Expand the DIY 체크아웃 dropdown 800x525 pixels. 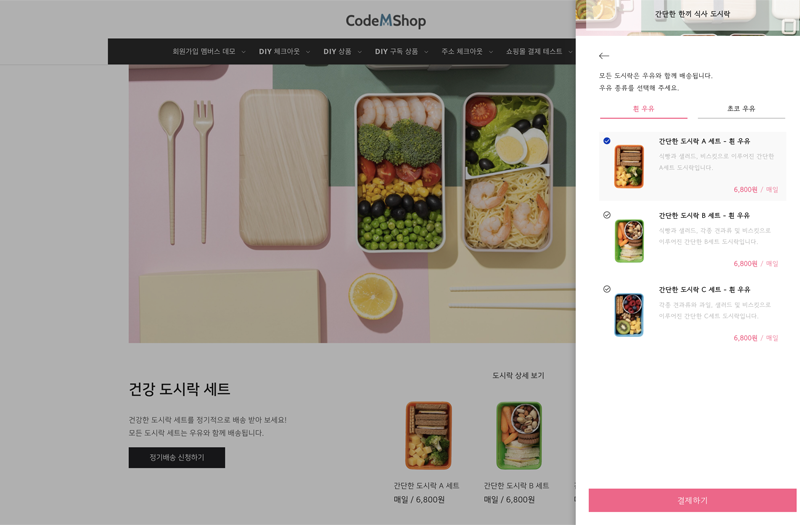coord(284,52)
